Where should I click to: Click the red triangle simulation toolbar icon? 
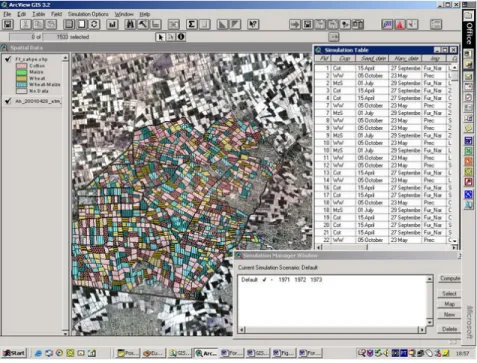[x=400, y=24]
